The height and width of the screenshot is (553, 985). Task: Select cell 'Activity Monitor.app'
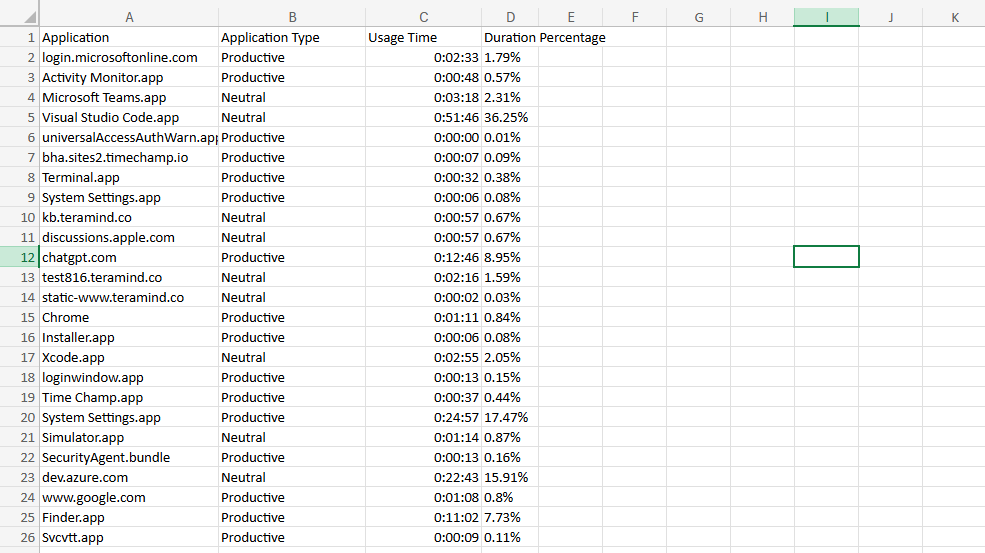[x=129, y=77]
